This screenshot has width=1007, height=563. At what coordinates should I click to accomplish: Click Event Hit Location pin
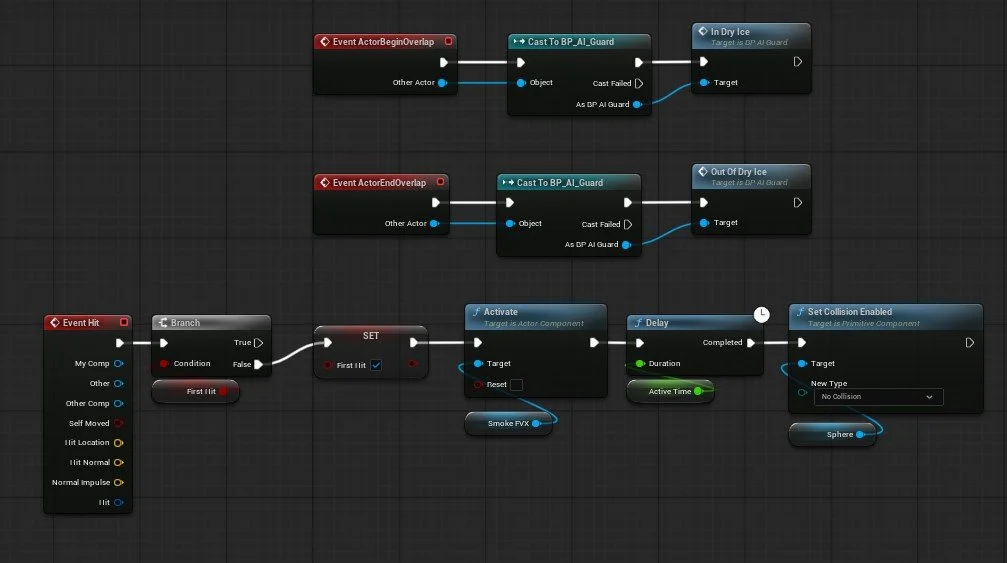pyautogui.click(x=118, y=443)
